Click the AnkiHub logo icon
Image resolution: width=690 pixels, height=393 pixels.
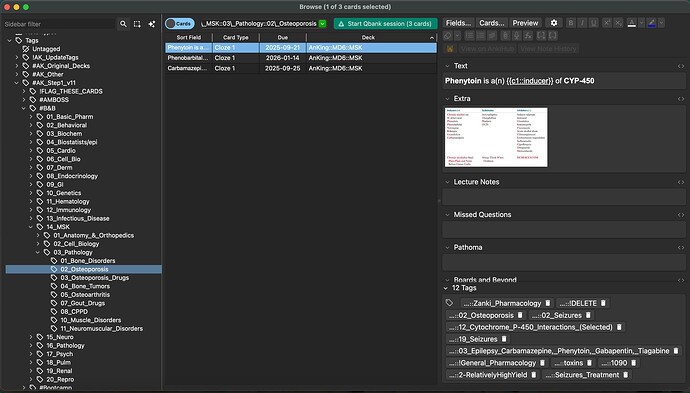click(450, 49)
